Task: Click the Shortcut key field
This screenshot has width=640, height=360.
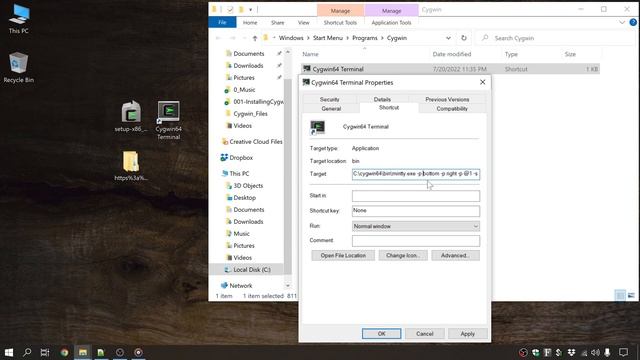Action: (x=416, y=211)
